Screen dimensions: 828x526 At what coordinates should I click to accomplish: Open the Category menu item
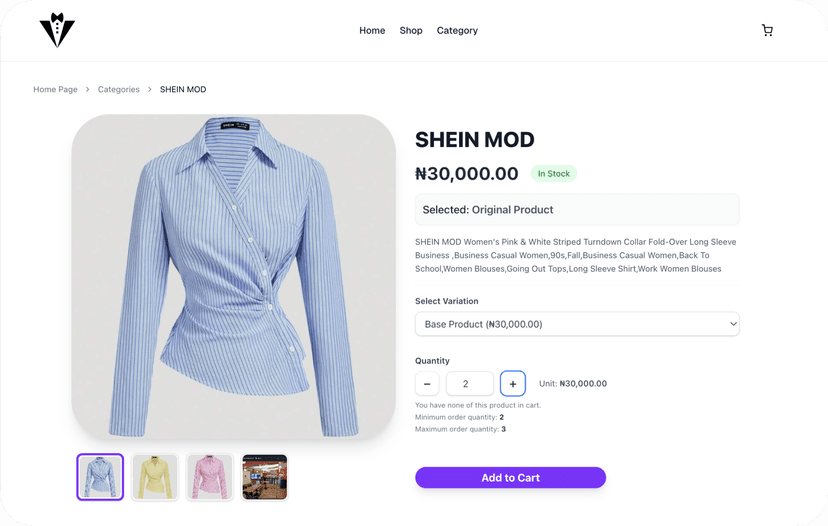(x=457, y=30)
